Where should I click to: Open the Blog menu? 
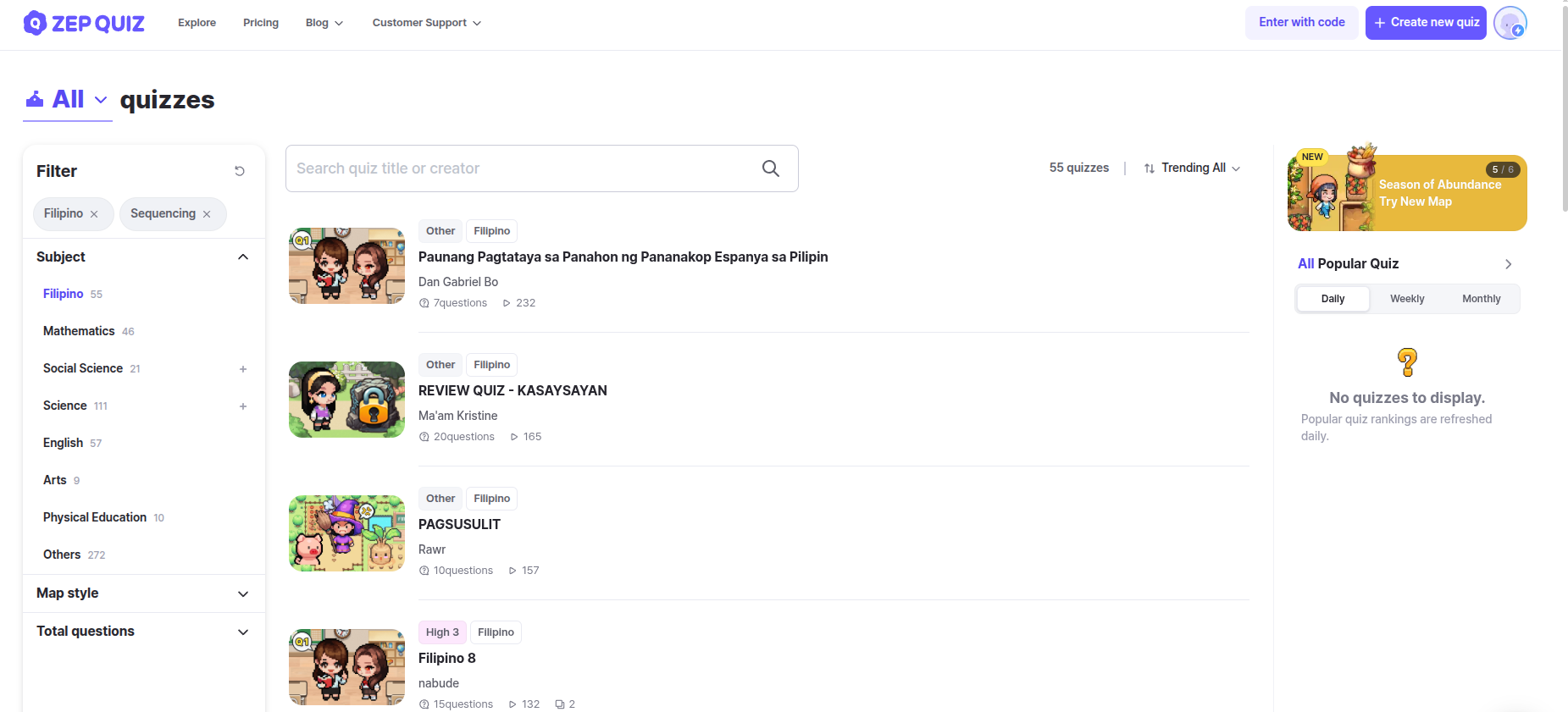tap(324, 23)
